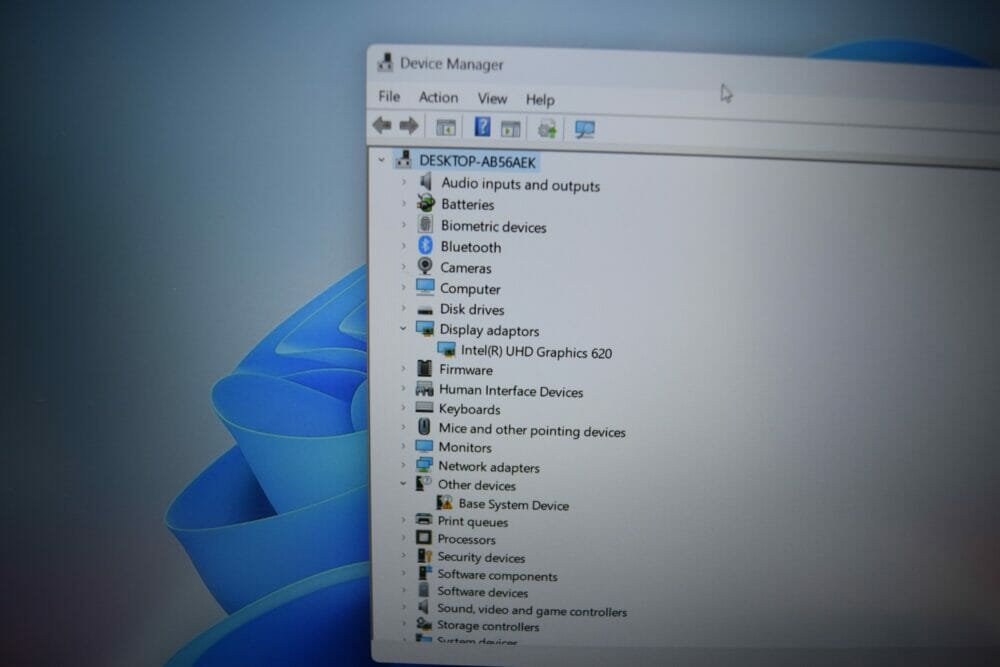Select the DESKTOP-AB56AEK computer name
Viewport: 1000px width, 667px height.
click(x=477, y=162)
